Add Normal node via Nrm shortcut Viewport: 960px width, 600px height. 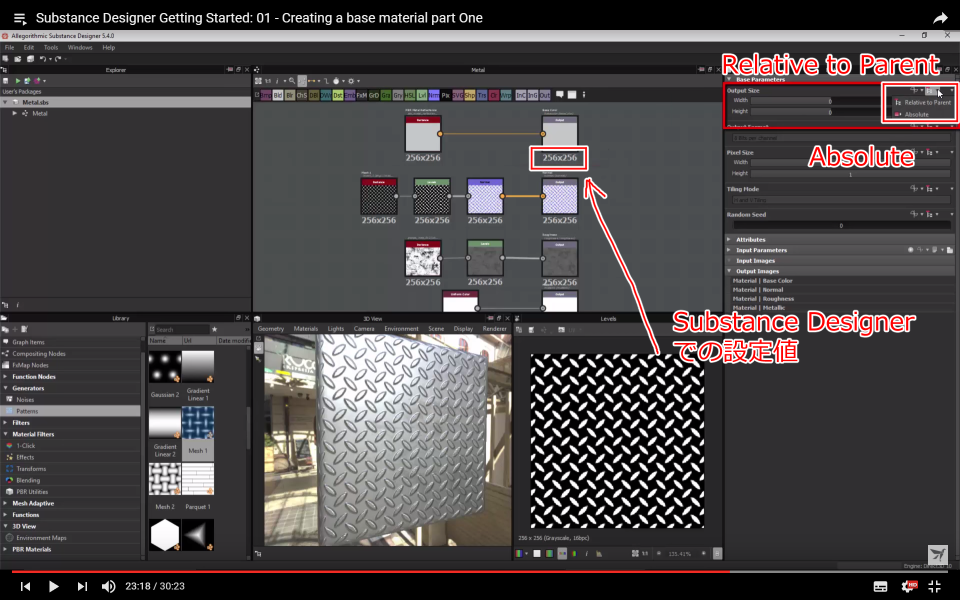click(433, 96)
